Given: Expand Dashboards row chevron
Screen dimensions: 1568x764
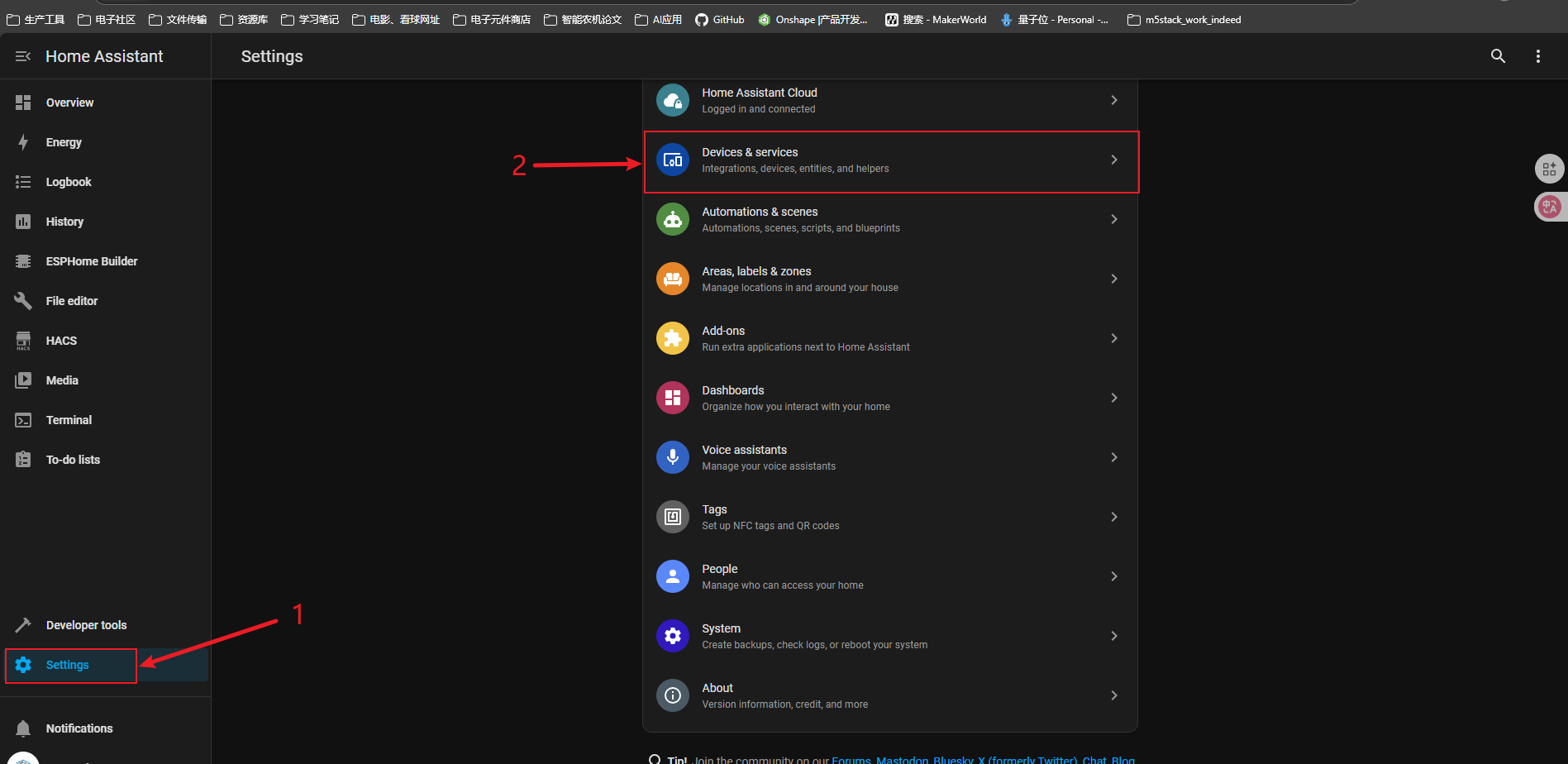Looking at the screenshot, I should pyautogui.click(x=1114, y=398).
